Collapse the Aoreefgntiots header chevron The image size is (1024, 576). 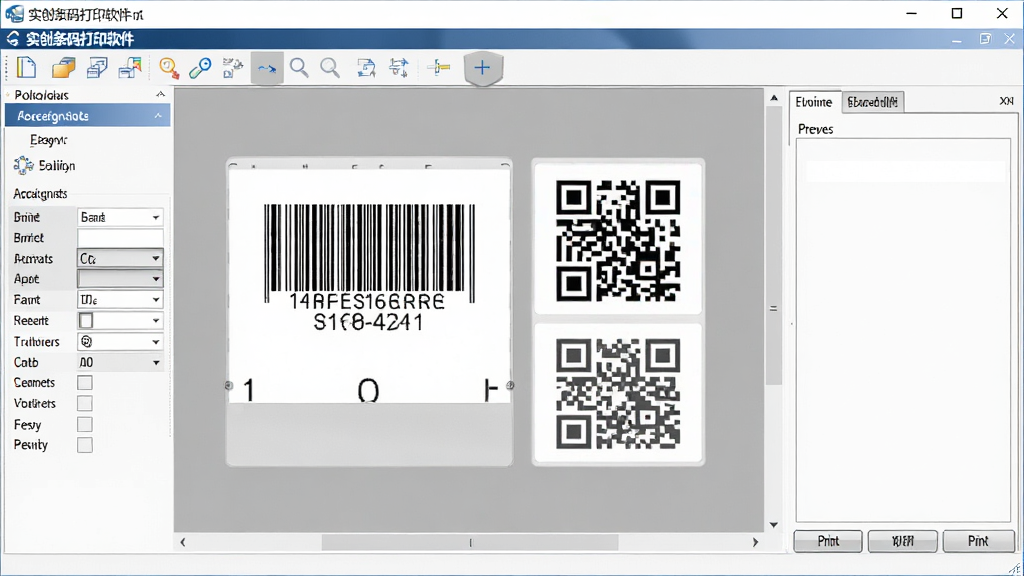click(x=158, y=116)
